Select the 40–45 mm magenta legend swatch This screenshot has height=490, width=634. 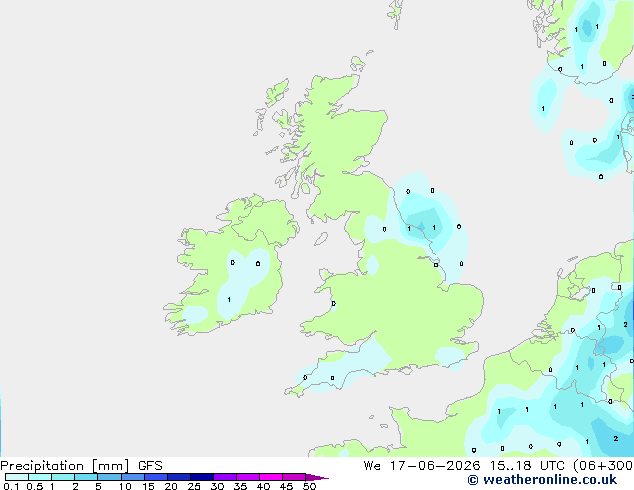coord(271,477)
